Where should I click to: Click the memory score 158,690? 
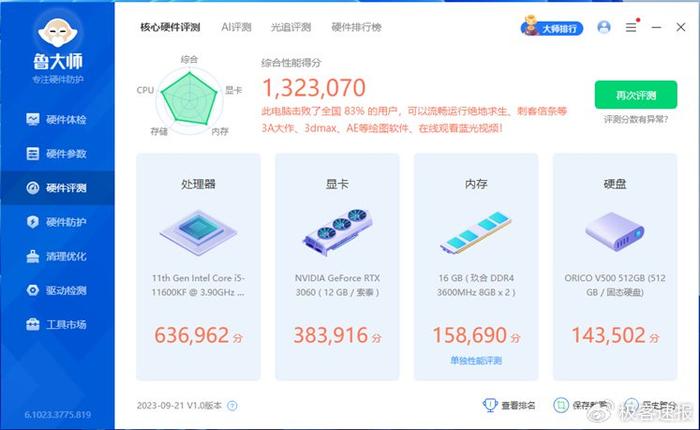coord(470,335)
